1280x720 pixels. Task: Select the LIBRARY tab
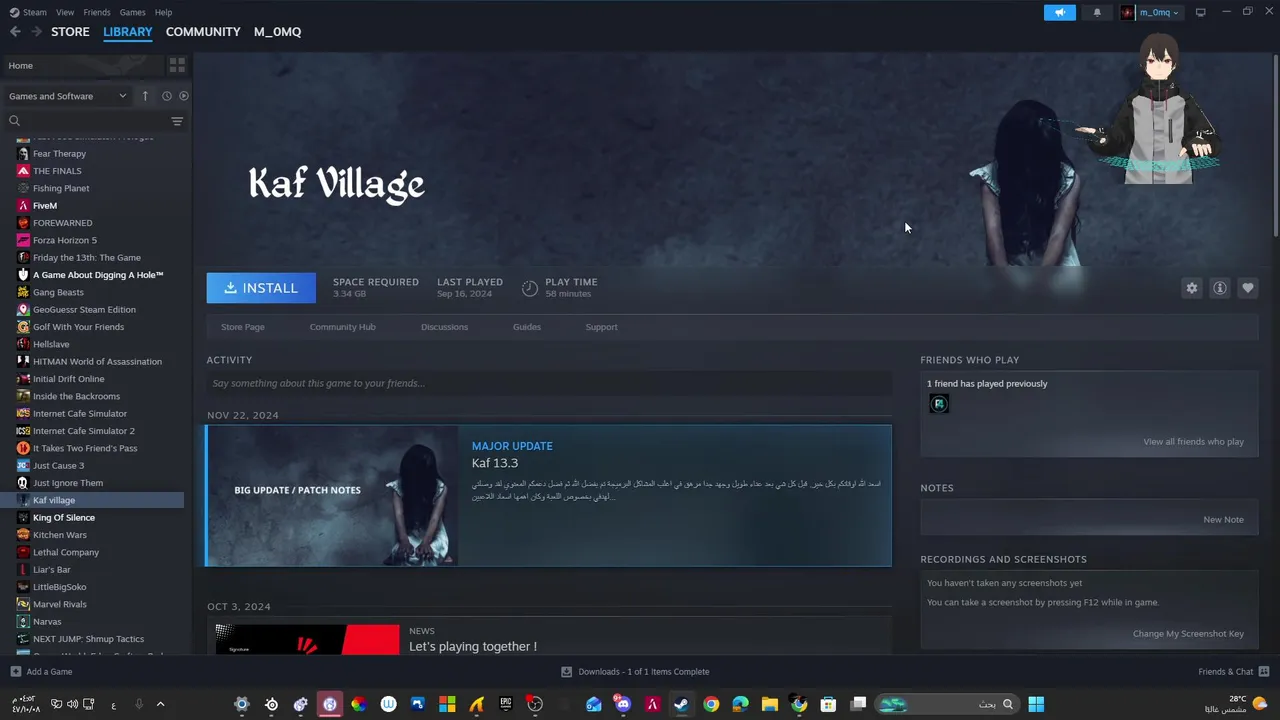128,32
